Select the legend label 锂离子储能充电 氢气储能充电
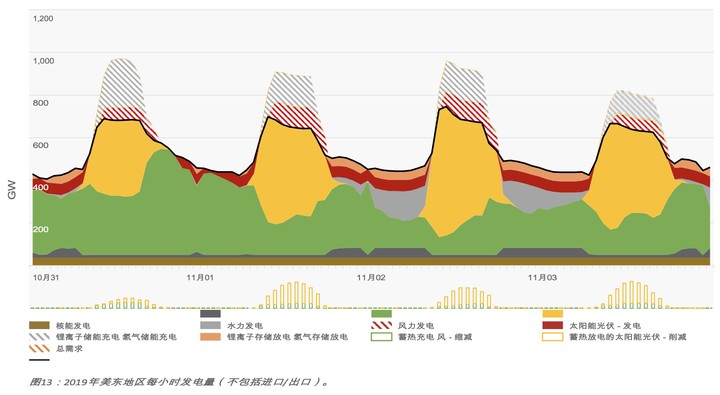 116,337
